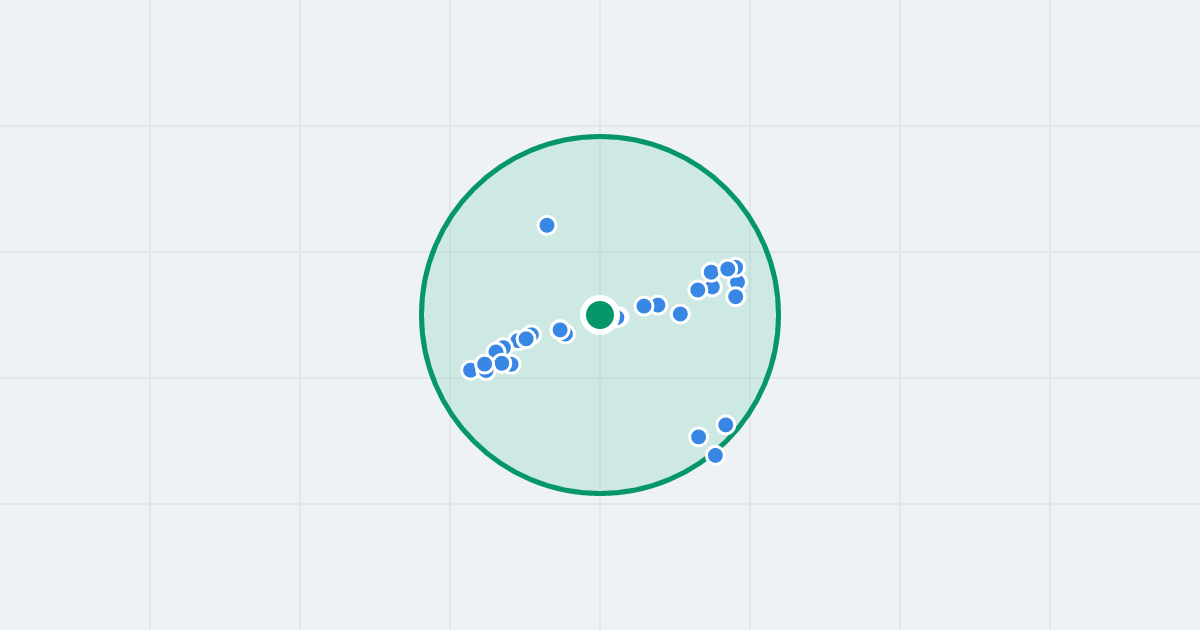This screenshot has height=630, width=1200.
Task: Click the topmost-right dot in the upper-right cluster
Action: pos(736,267)
